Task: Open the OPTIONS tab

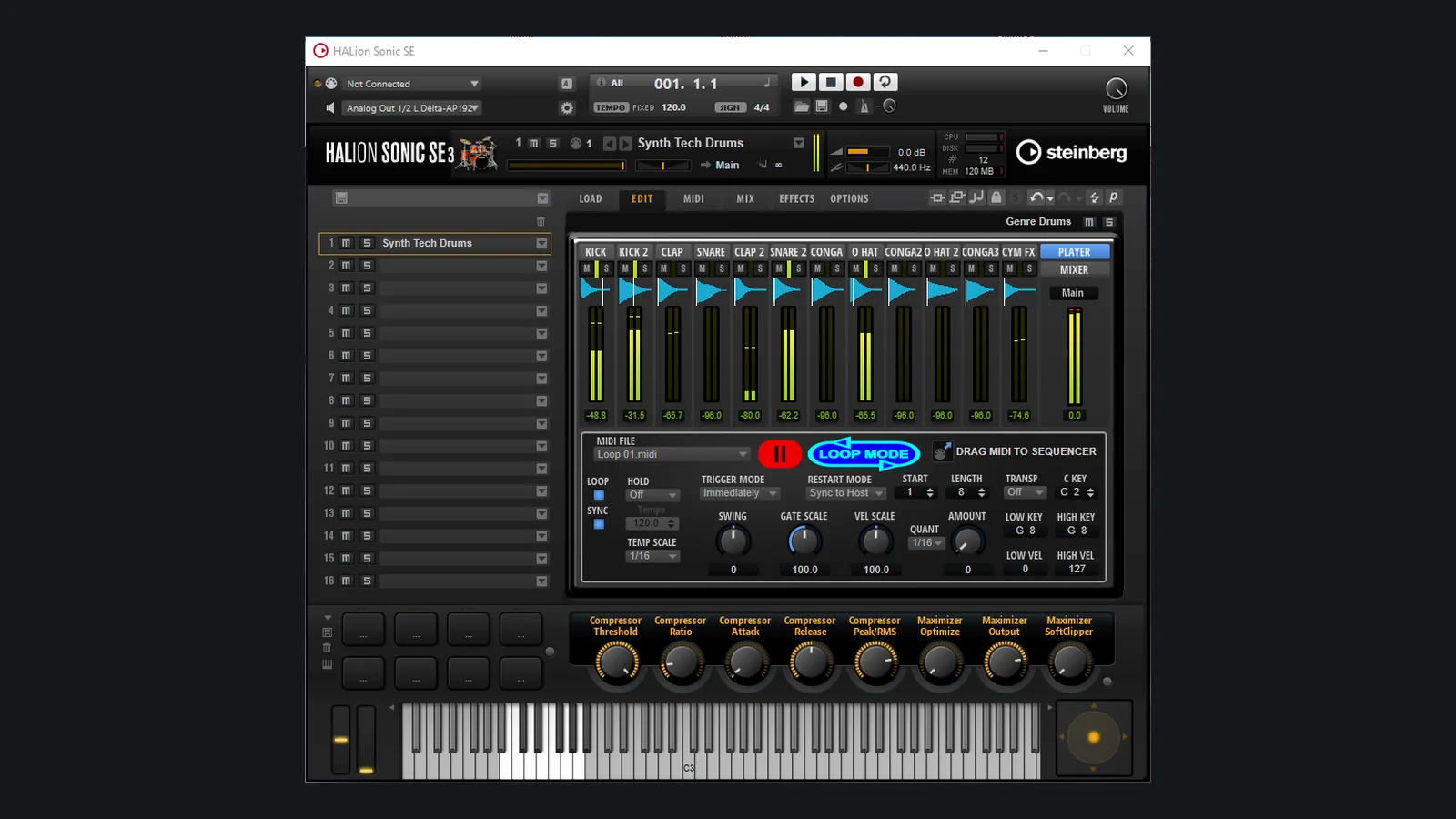Action: click(x=849, y=198)
